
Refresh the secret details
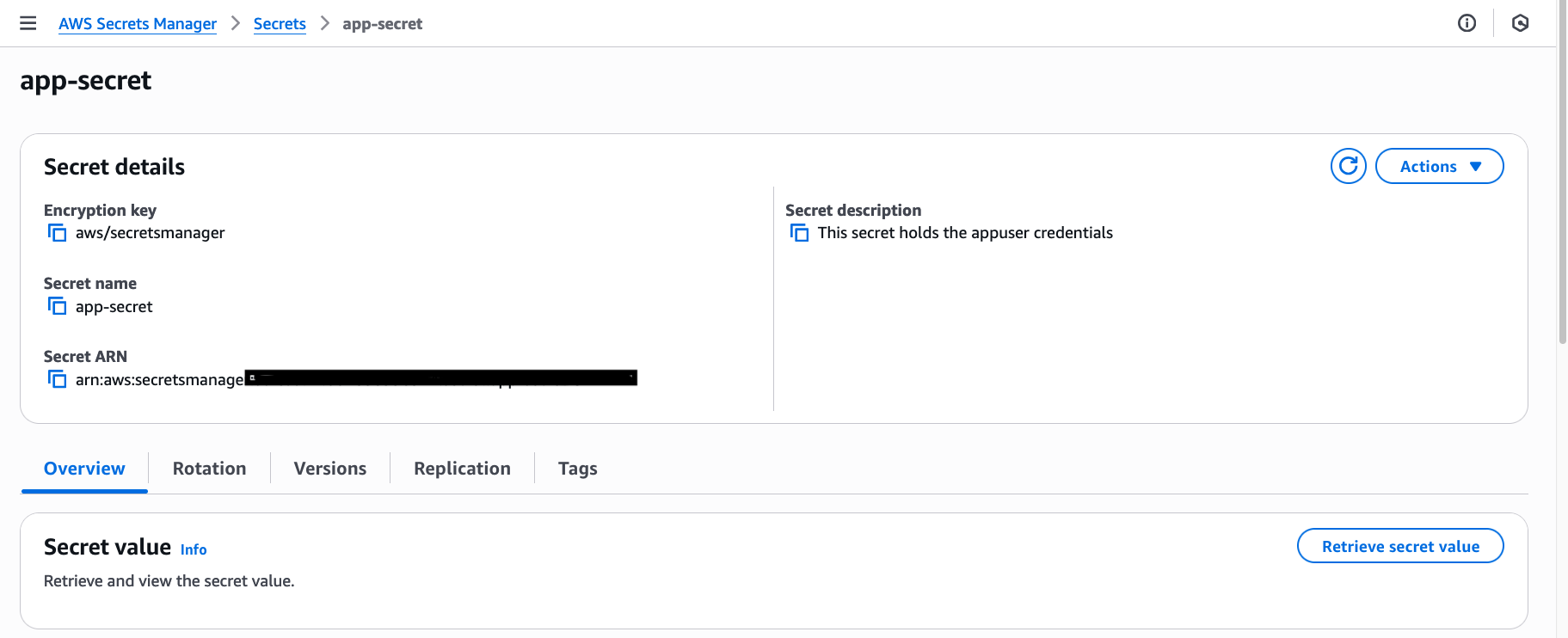click(1348, 166)
